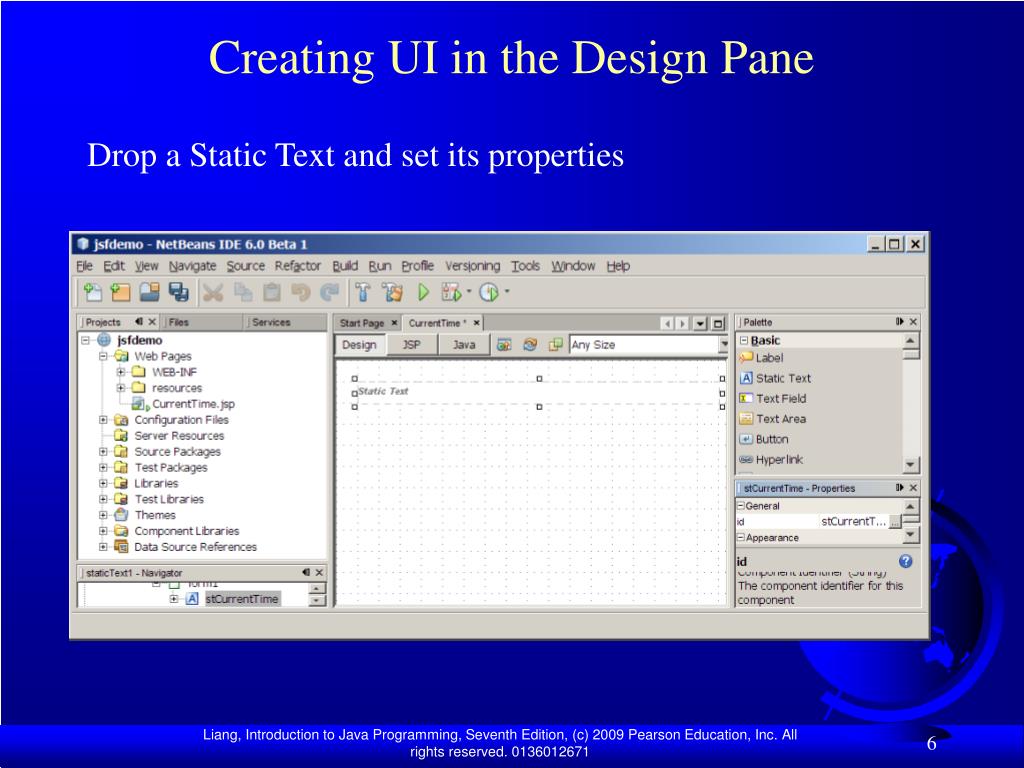1024x768 pixels.
Task: Collapse the jsfdemo project node
Action: [x=86, y=340]
